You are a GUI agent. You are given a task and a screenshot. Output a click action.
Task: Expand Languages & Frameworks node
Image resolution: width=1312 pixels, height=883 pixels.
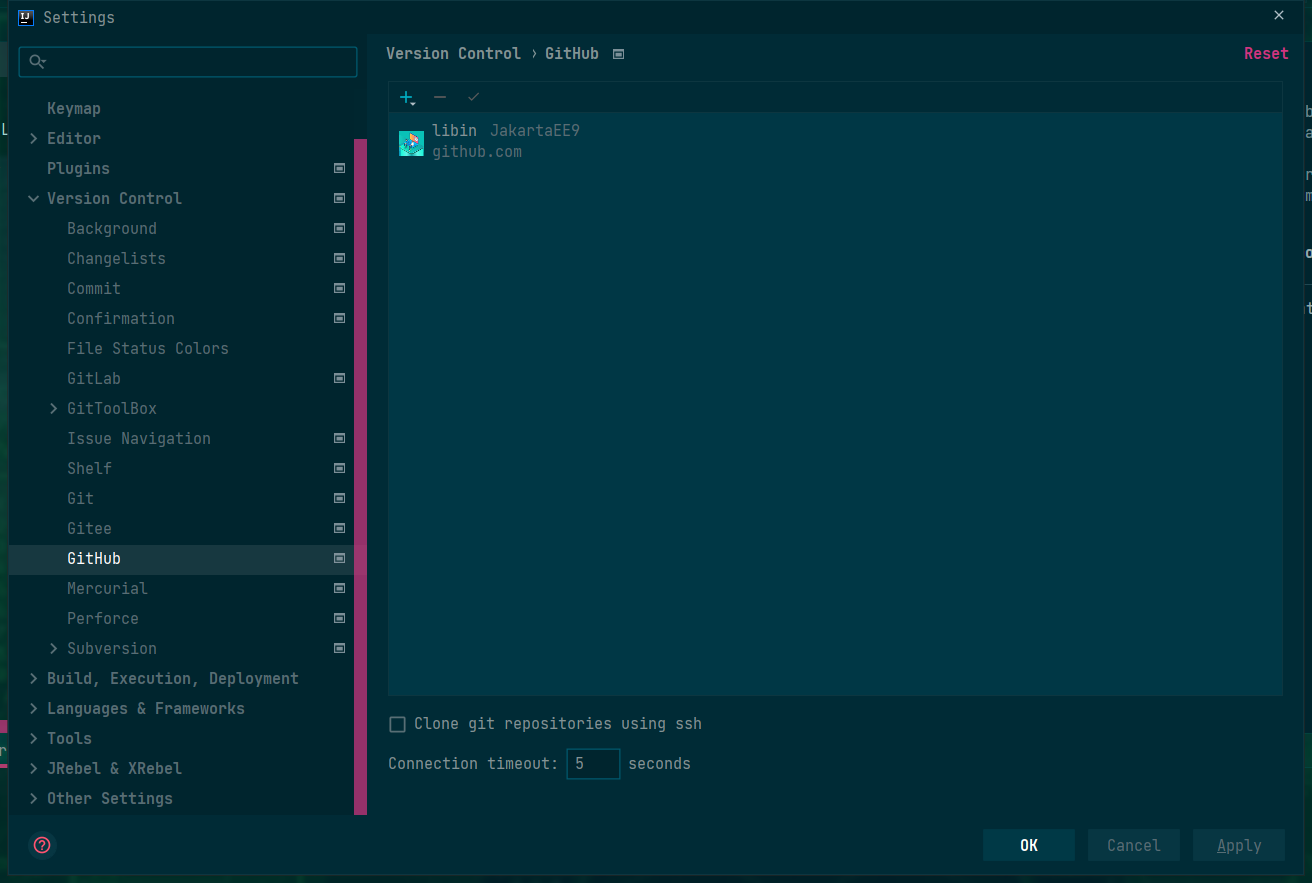[34, 708]
